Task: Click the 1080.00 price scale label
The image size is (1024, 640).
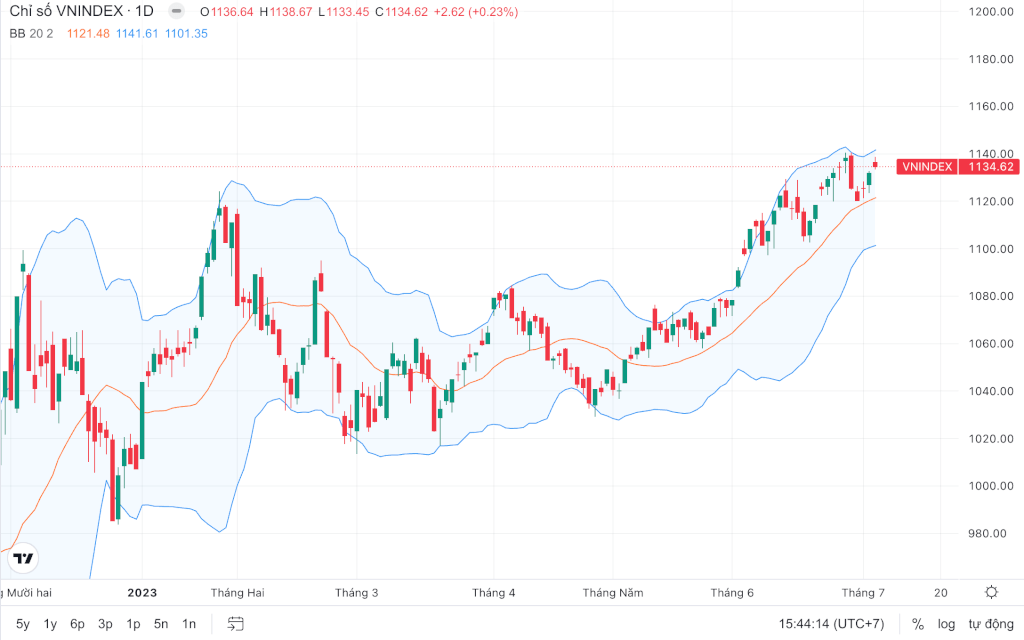Action: [x=991, y=296]
